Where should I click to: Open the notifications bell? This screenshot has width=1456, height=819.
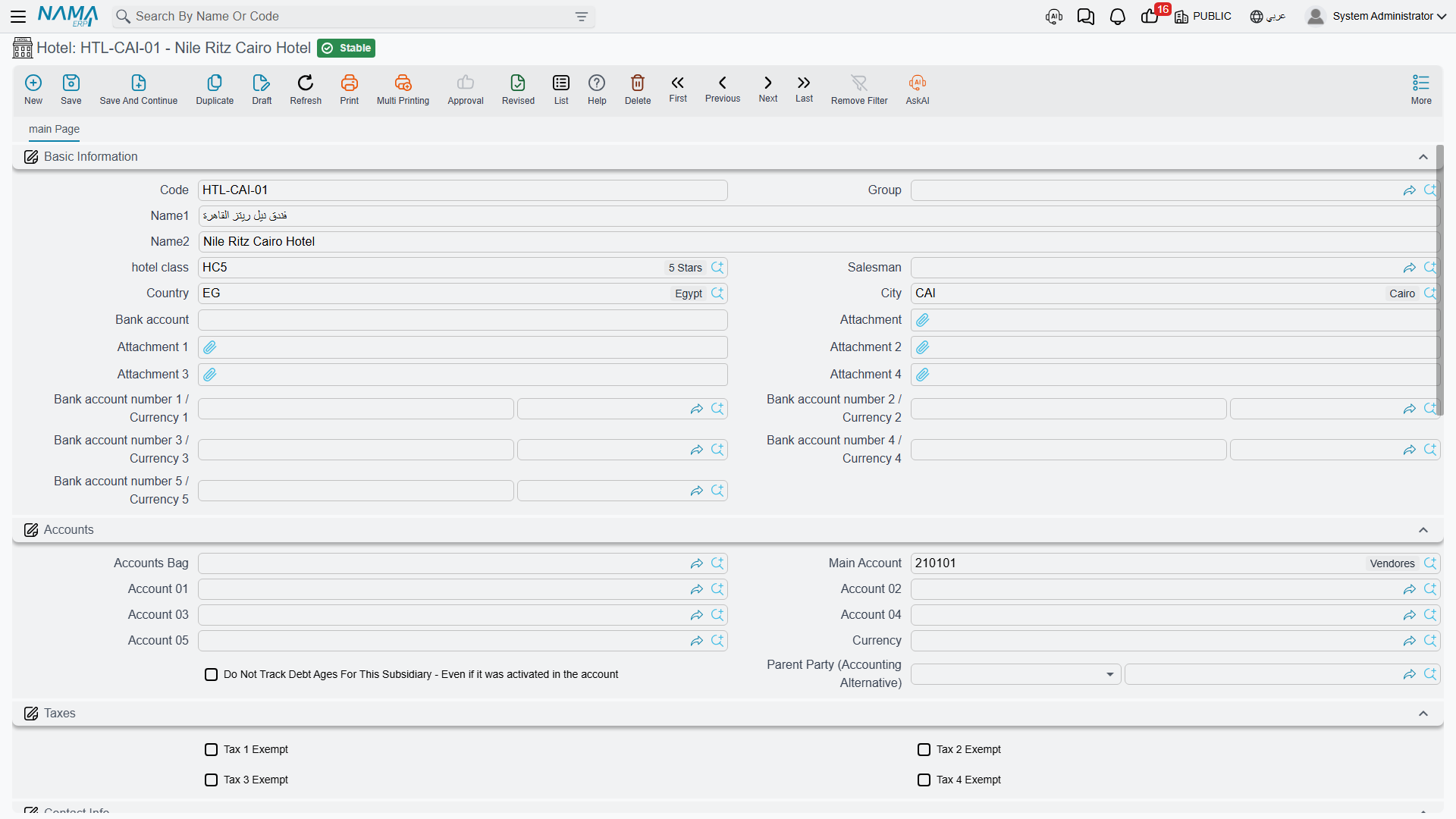point(1117,17)
